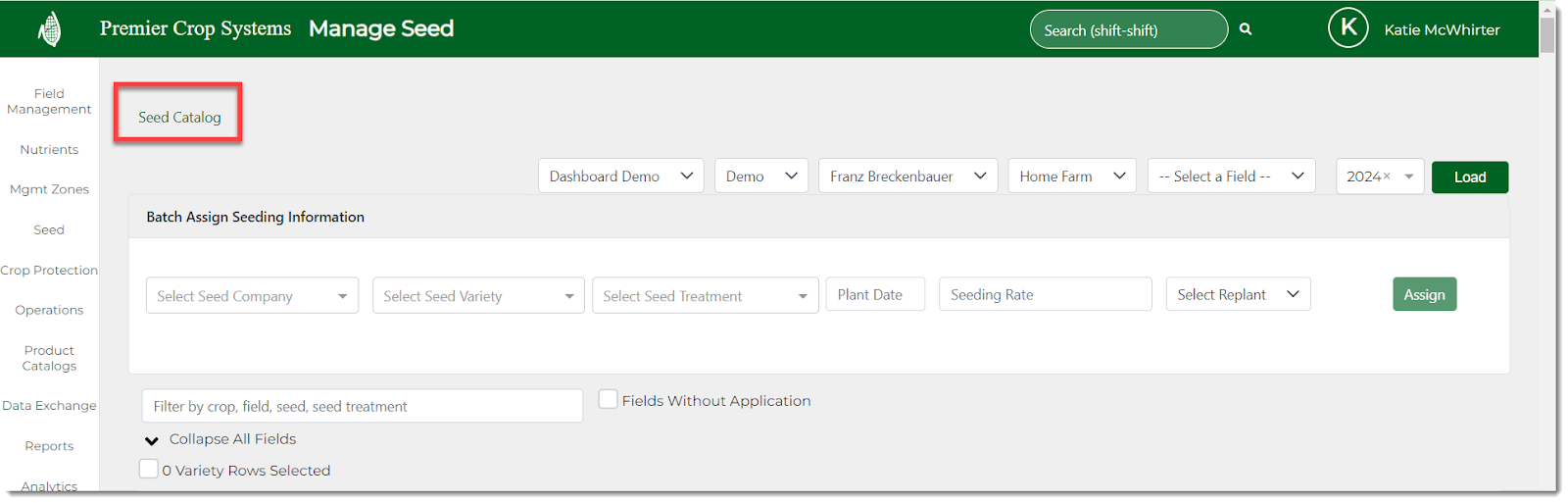1568x503 pixels.
Task: Open the Home Farm dropdown
Action: pyautogui.click(x=1072, y=176)
